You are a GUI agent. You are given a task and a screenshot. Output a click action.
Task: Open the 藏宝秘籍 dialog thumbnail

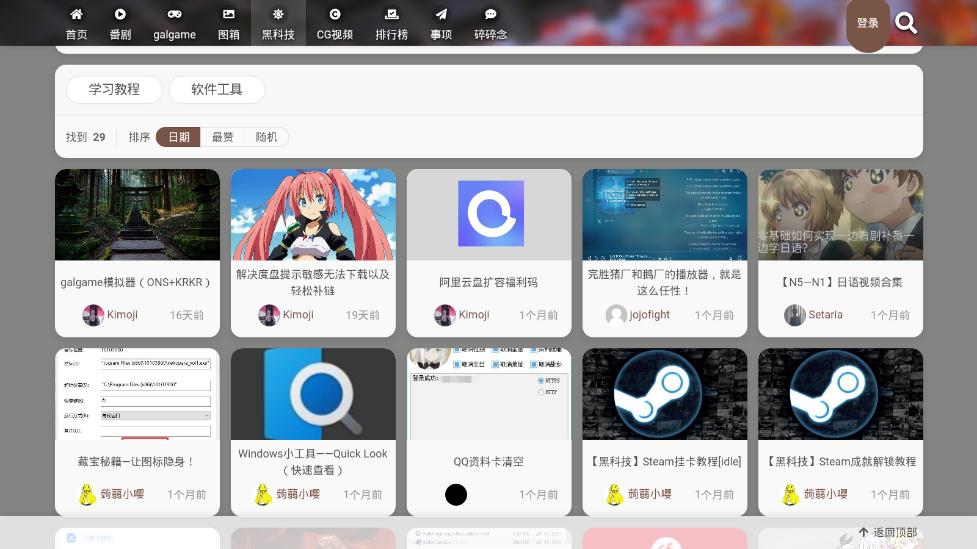[137, 394]
